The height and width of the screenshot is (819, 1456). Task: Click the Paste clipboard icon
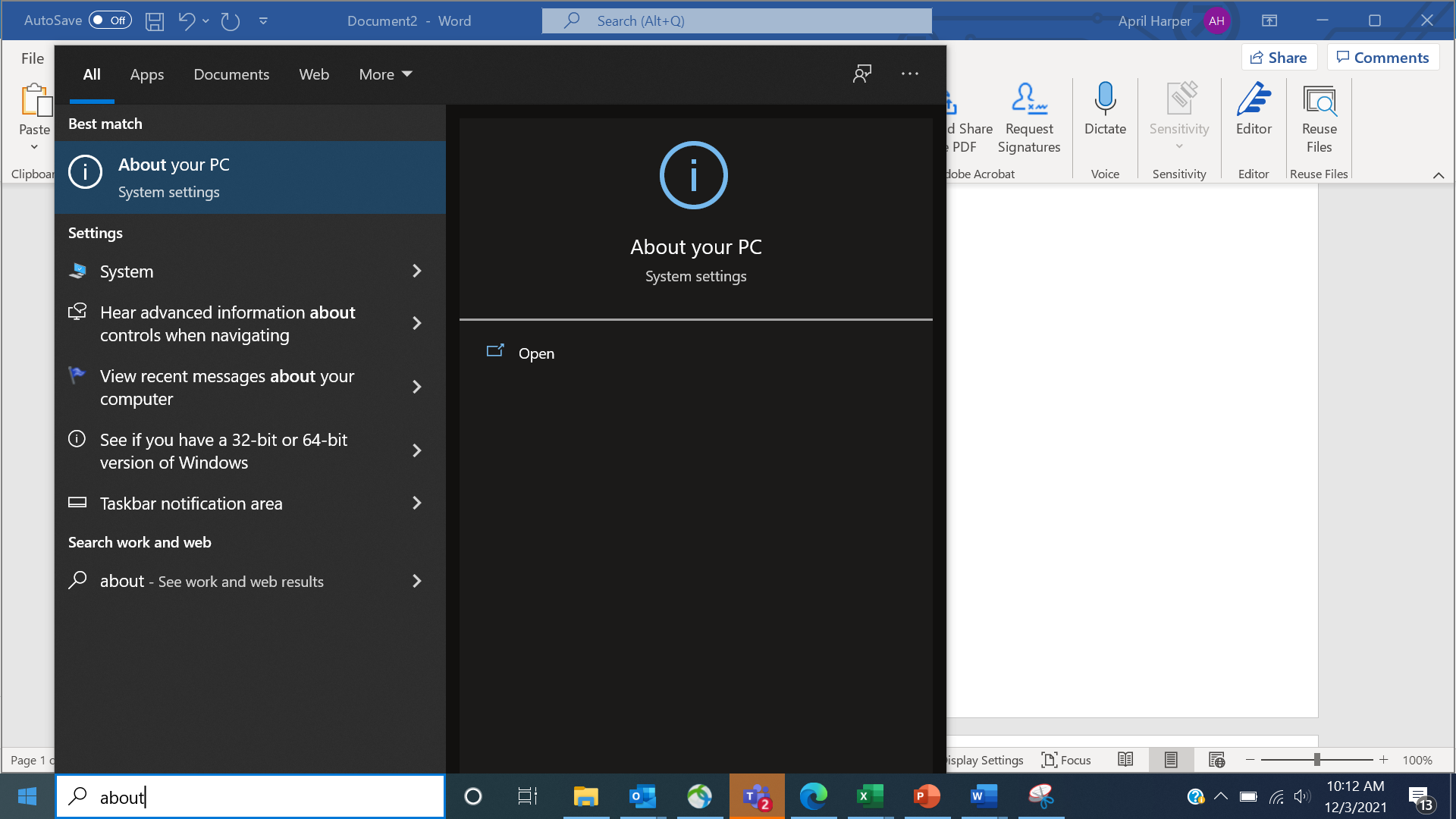(35, 100)
